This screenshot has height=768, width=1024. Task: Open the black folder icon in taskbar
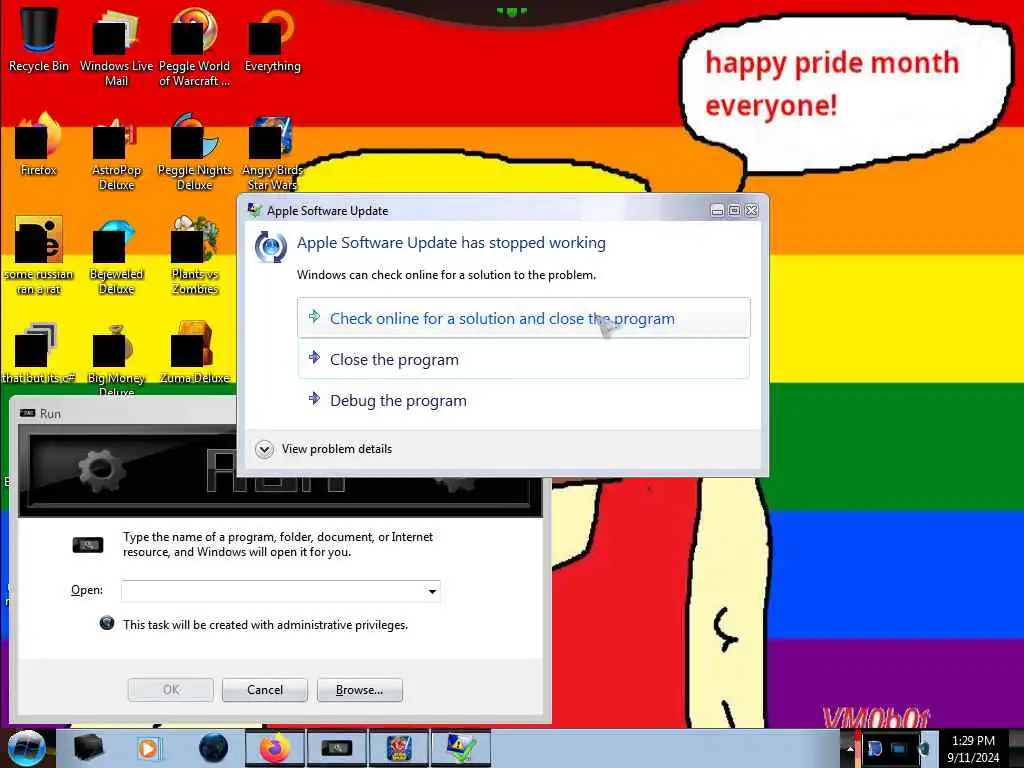[89, 748]
